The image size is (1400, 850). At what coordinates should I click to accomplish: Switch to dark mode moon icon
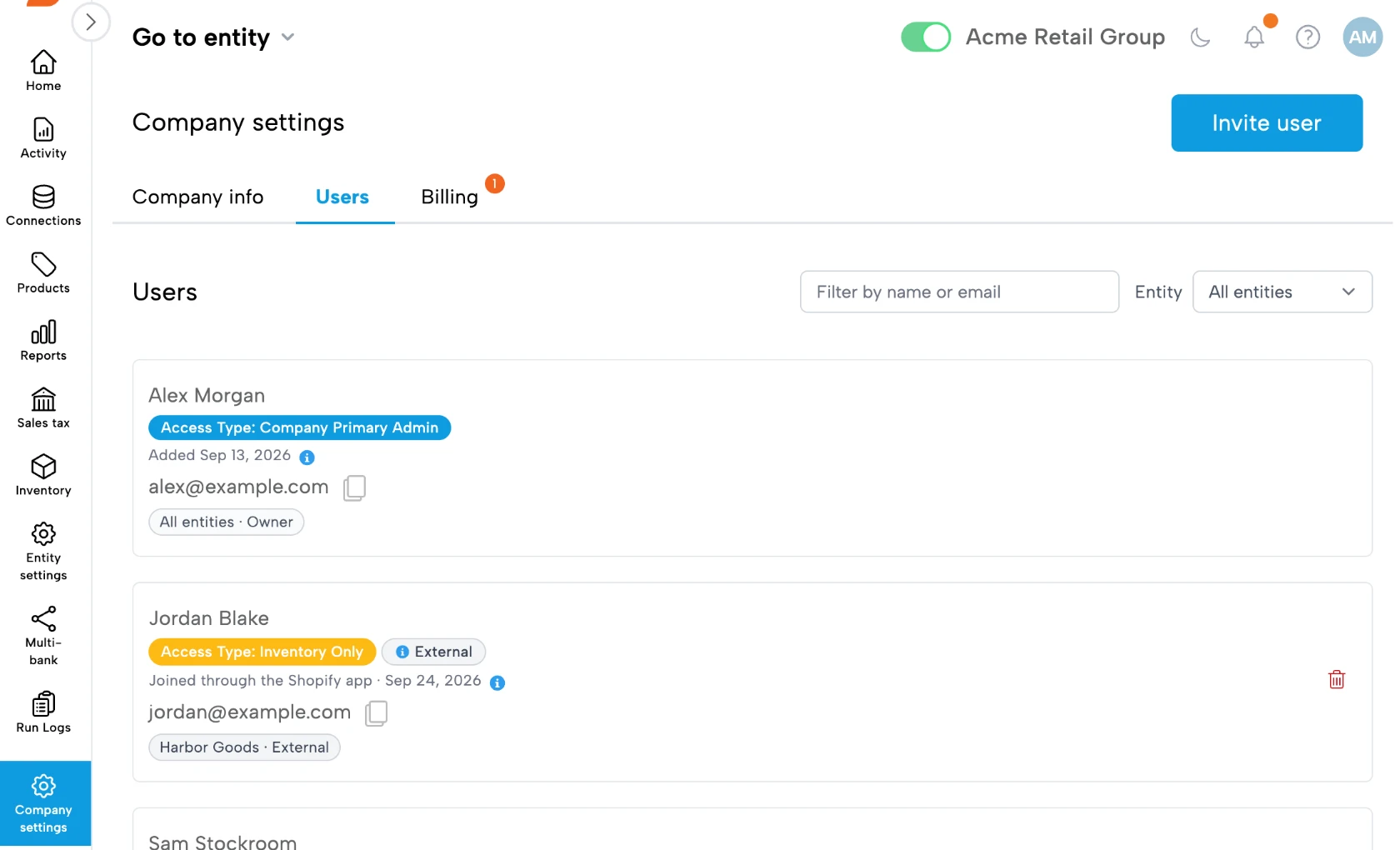point(1200,37)
